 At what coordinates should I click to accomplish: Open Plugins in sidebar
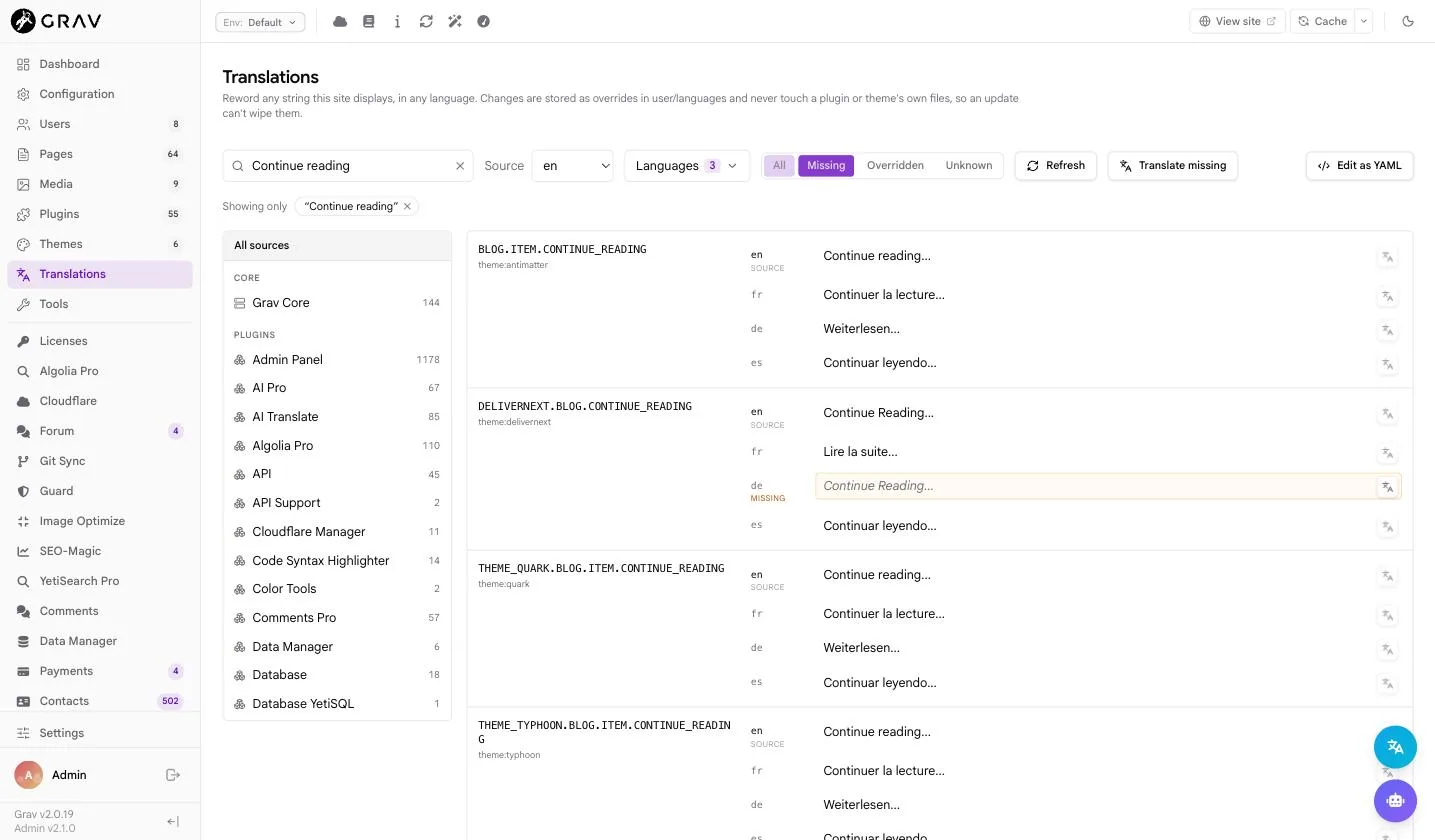tap(100, 214)
